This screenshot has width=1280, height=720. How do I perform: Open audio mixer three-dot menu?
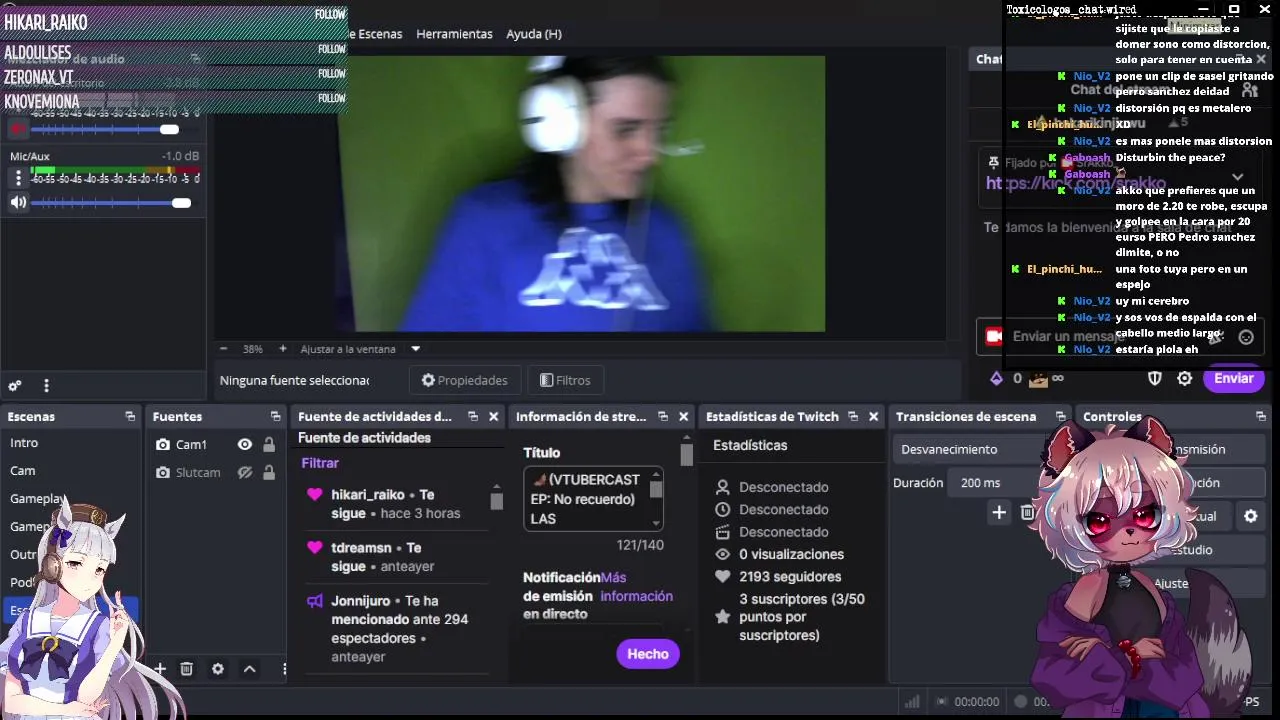(46, 386)
